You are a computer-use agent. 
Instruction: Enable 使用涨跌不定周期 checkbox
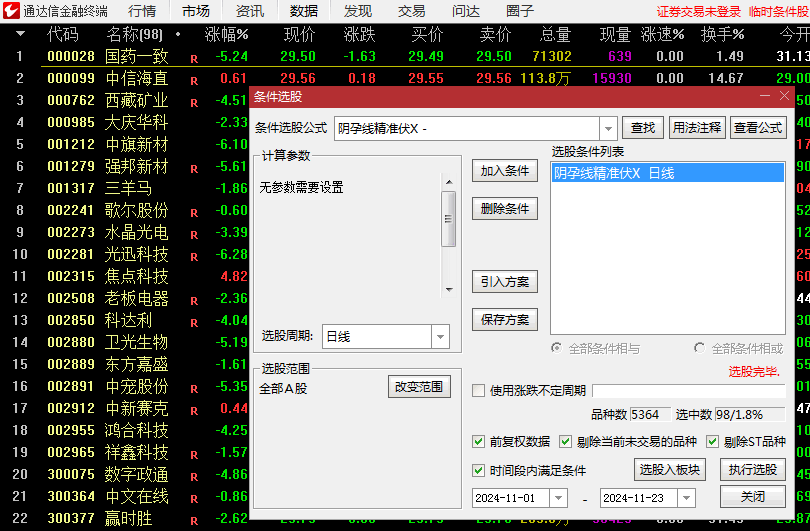click(478, 391)
